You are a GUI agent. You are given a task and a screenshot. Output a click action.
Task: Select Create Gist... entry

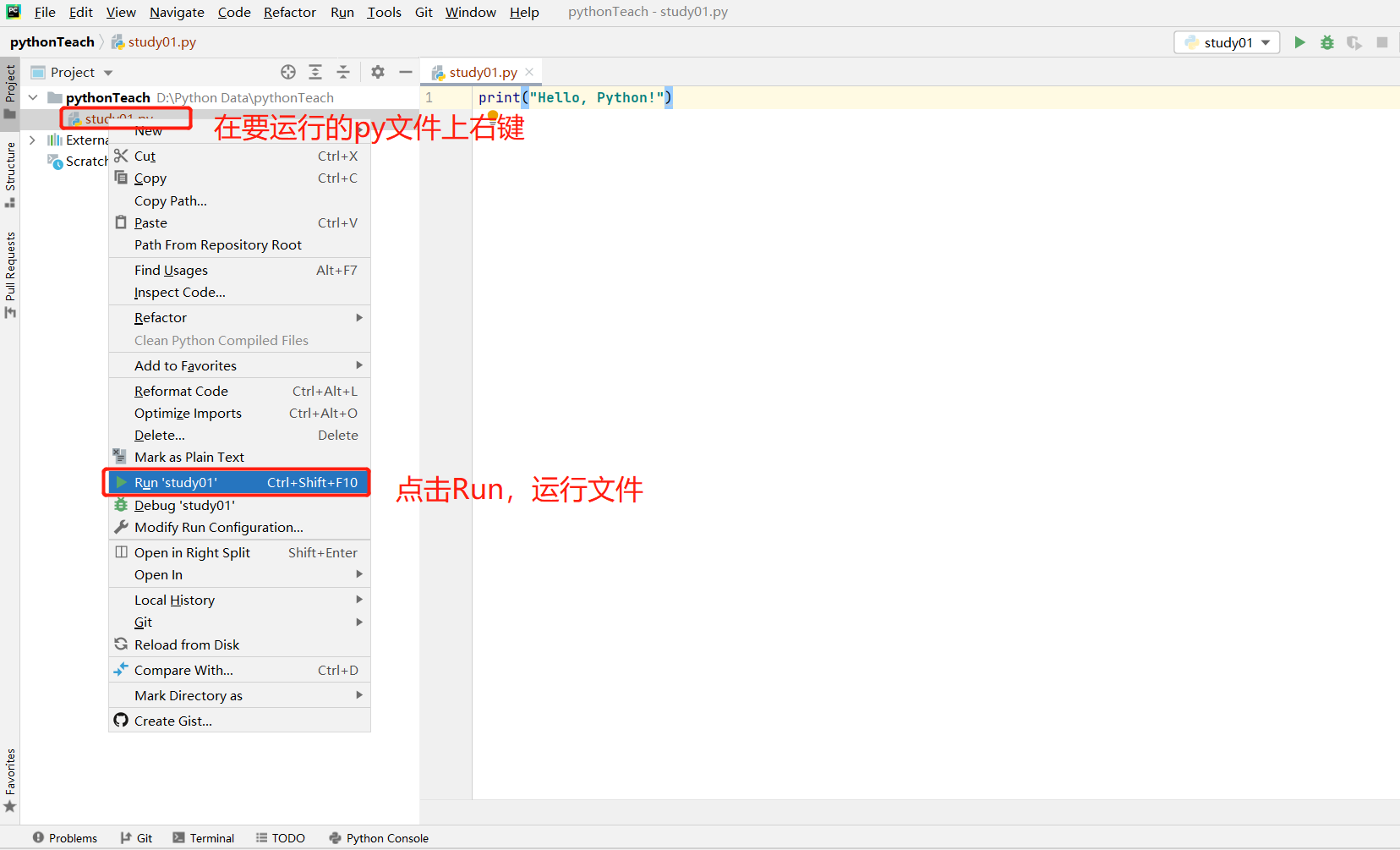[240, 721]
